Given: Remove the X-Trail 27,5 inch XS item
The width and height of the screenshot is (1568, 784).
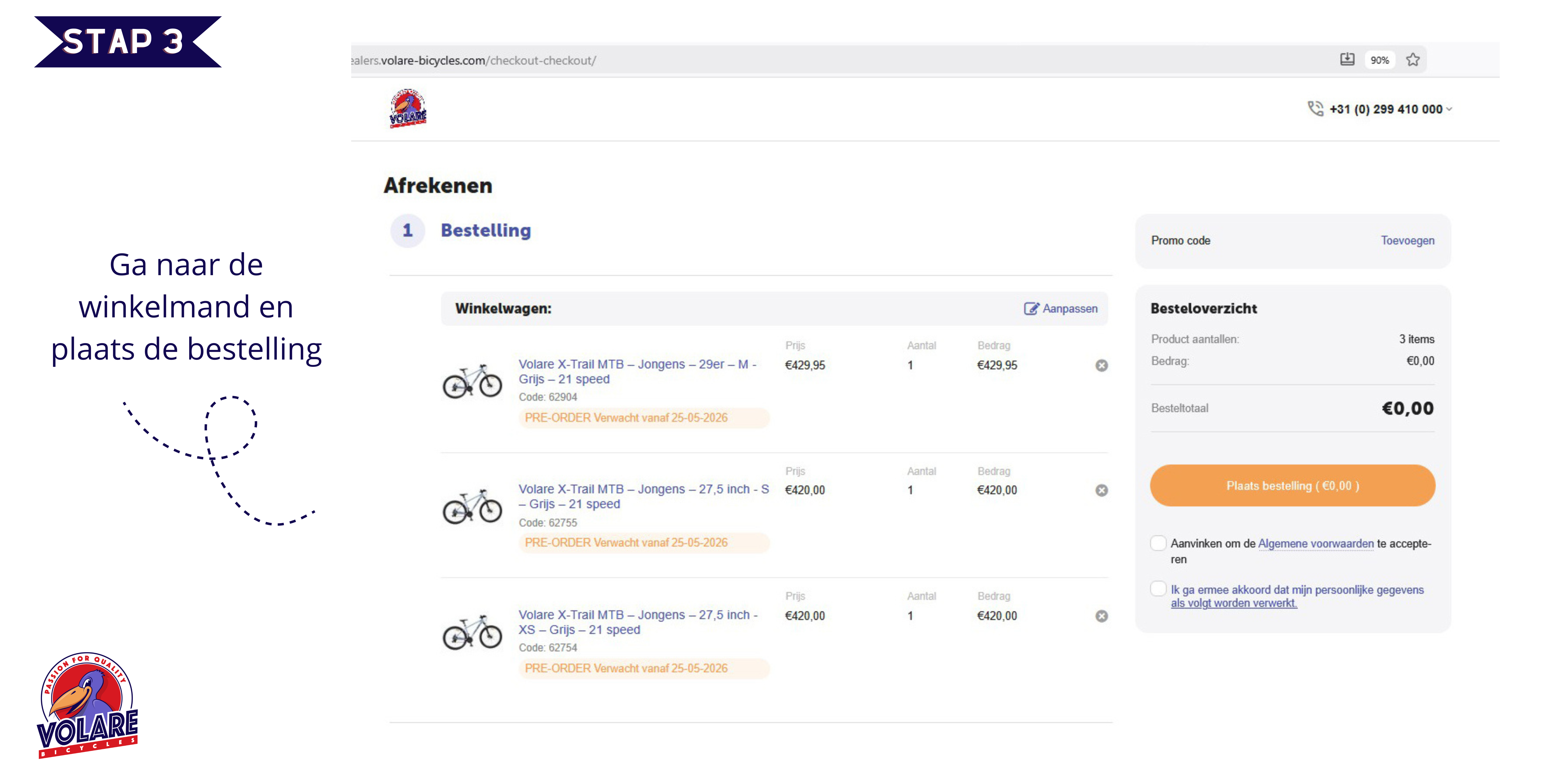Looking at the screenshot, I should [1101, 616].
